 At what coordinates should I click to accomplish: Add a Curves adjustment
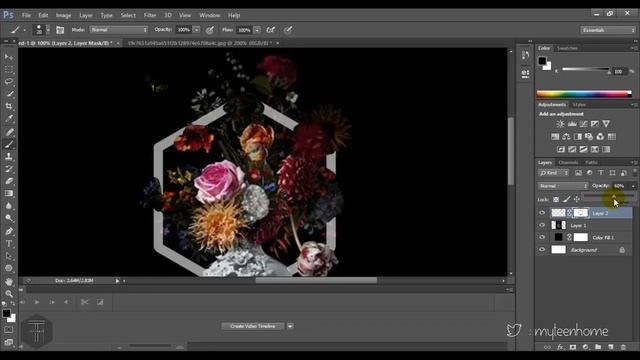[584, 124]
